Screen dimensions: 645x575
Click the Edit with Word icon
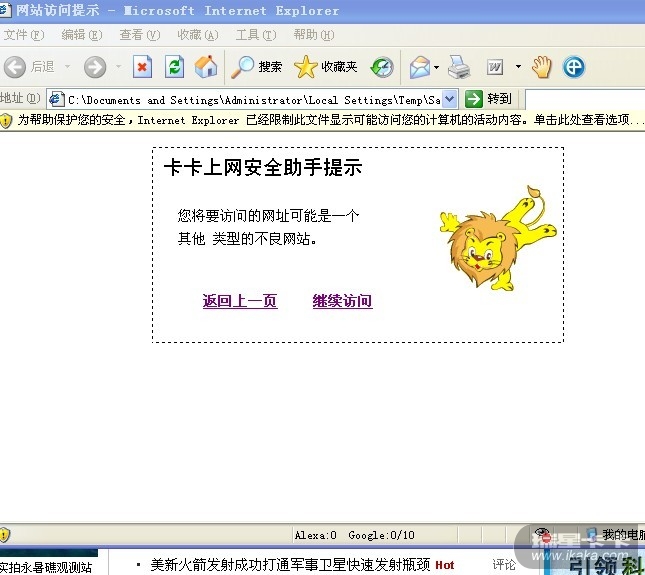click(495, 67)
